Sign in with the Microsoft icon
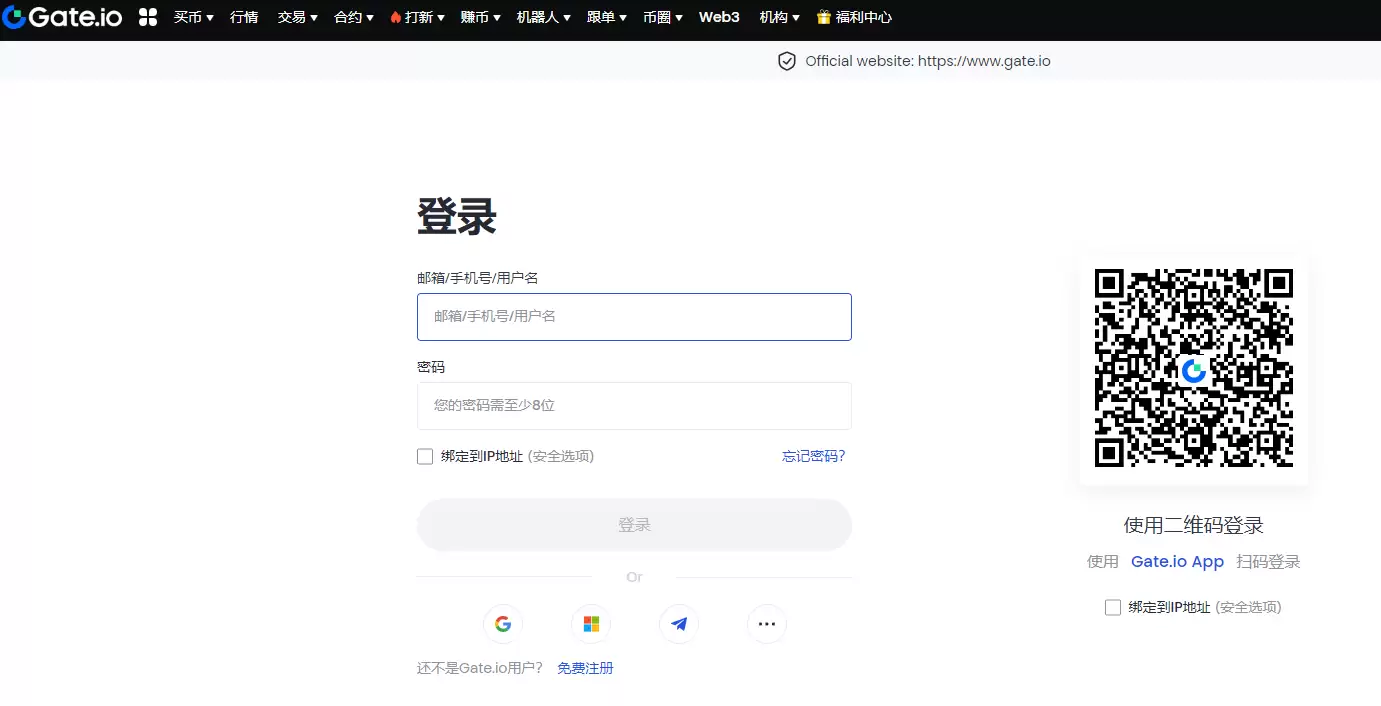 591,624
